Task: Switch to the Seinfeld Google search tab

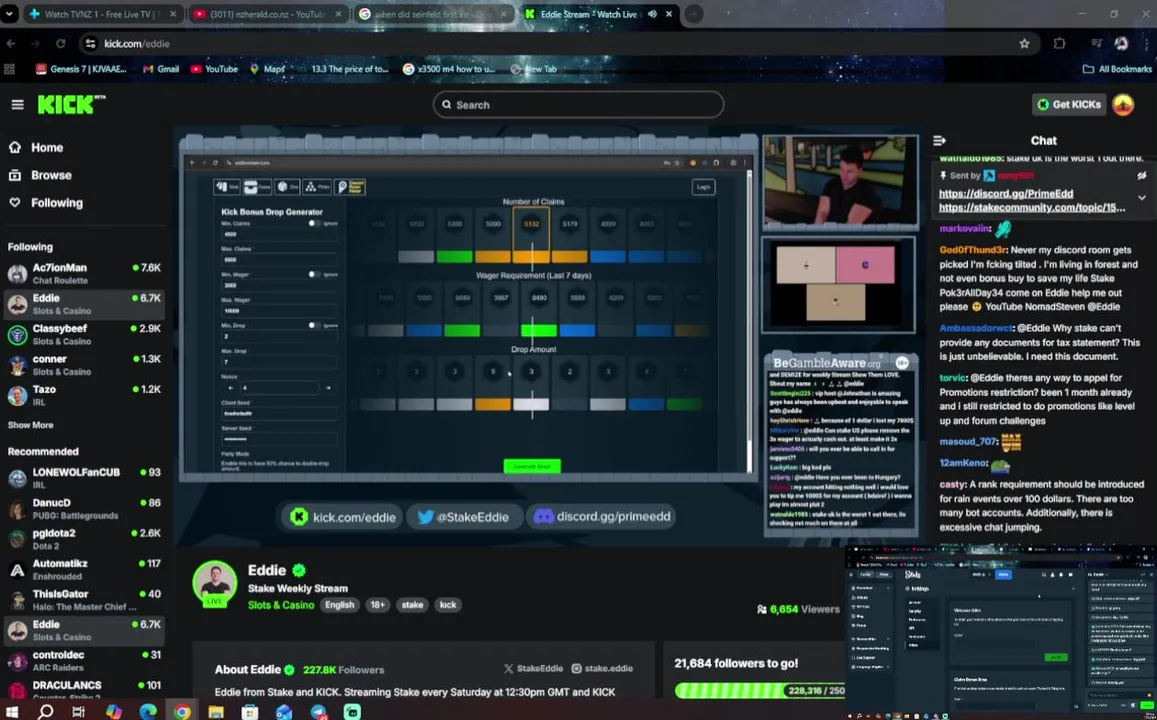Action: 434,14
